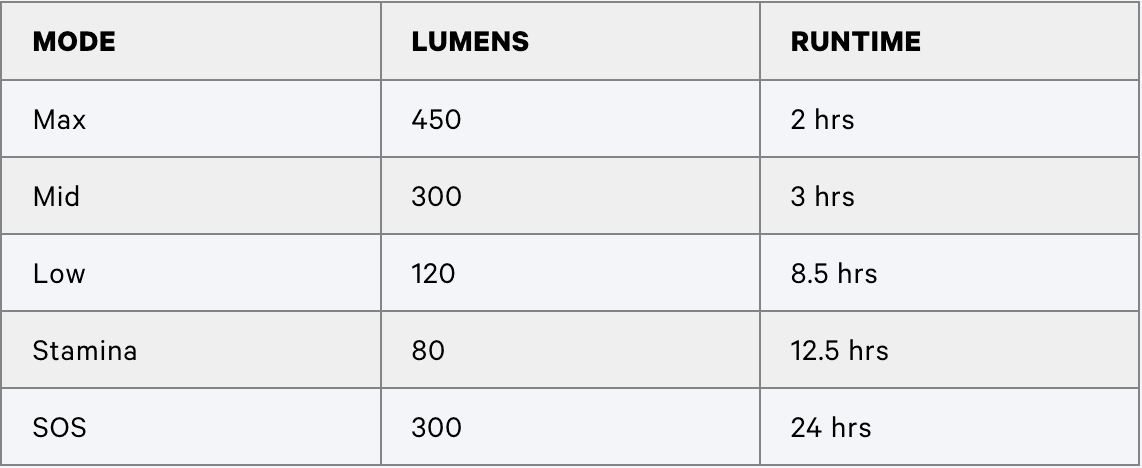Click the 24 hrs runtime cell
The width and height of the screenshot is (1142, 468).
pyautogui.click(x=950, y=427)
